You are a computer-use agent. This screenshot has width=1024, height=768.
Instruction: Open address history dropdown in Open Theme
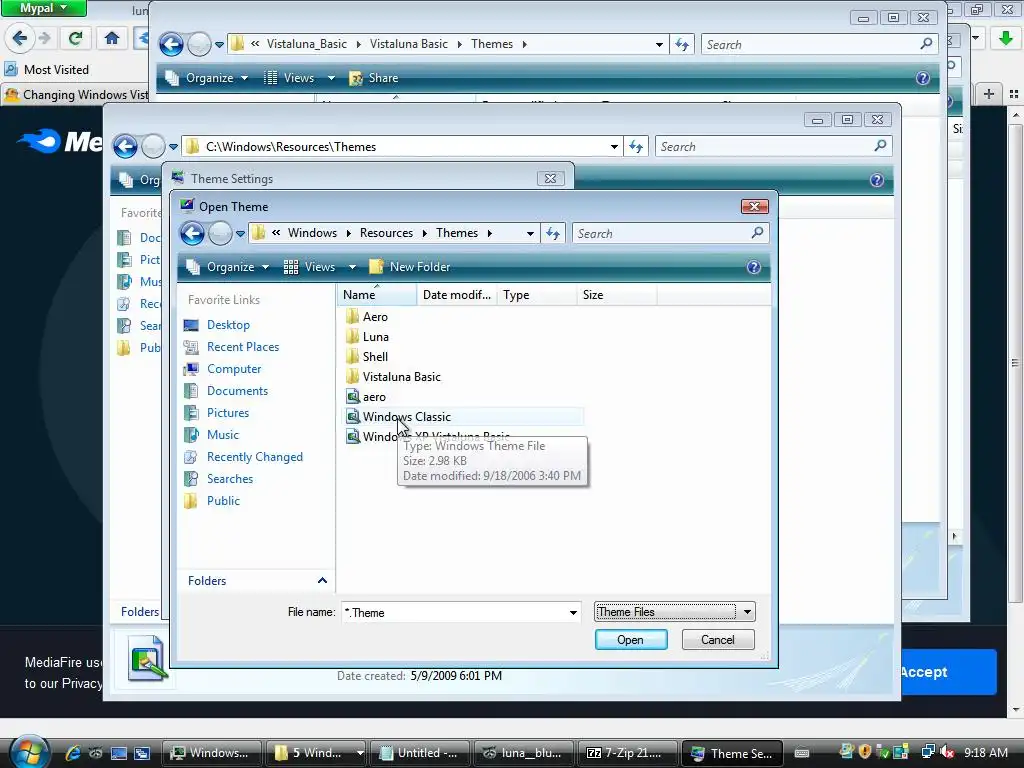coord(530,234)
